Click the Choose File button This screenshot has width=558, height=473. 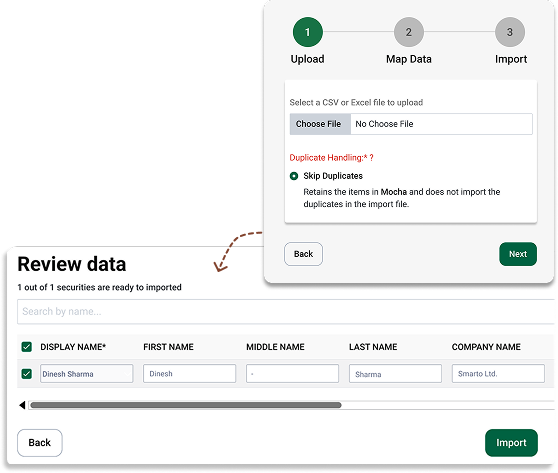click(320, 124)
